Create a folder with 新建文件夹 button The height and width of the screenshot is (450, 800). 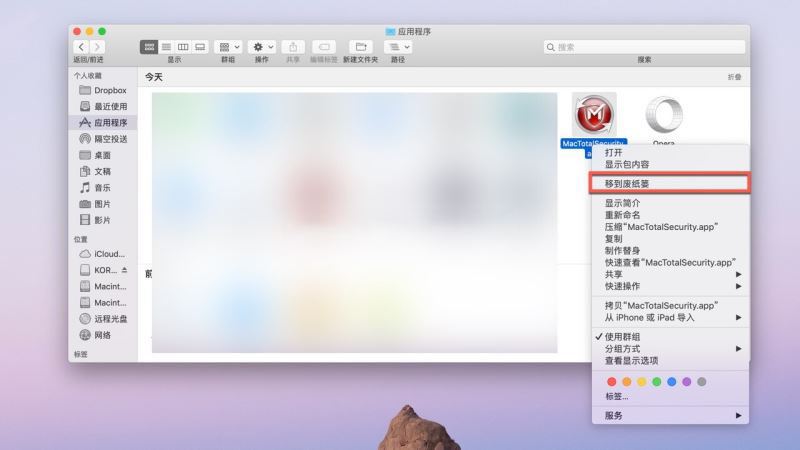coord(361,47)
